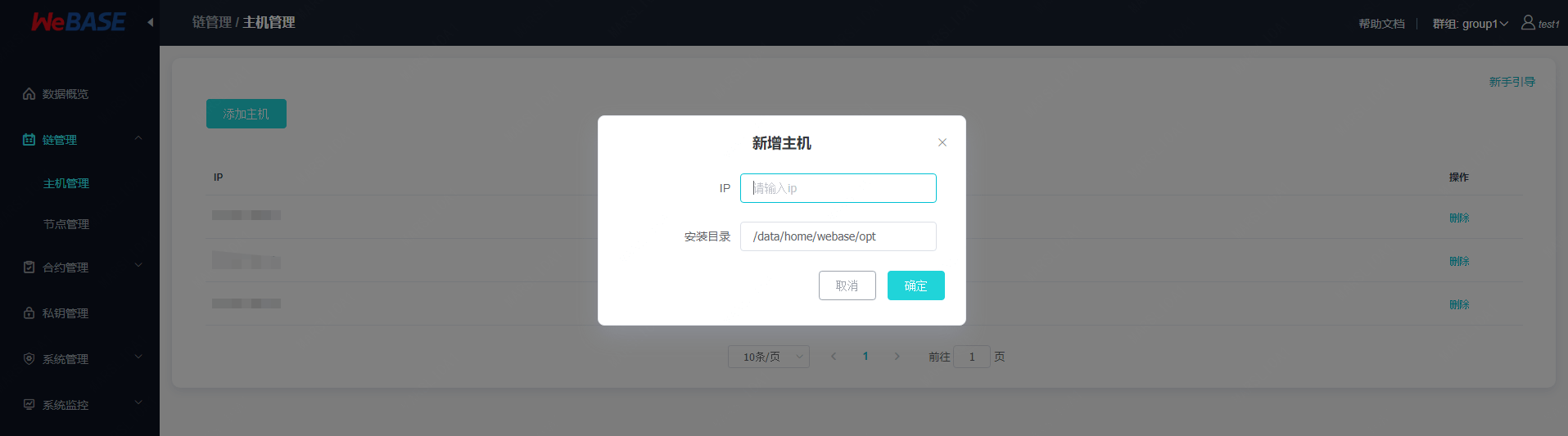Click the 链管理 breadcrumb text
The image size is (1568, 436).
coord(211,23)
